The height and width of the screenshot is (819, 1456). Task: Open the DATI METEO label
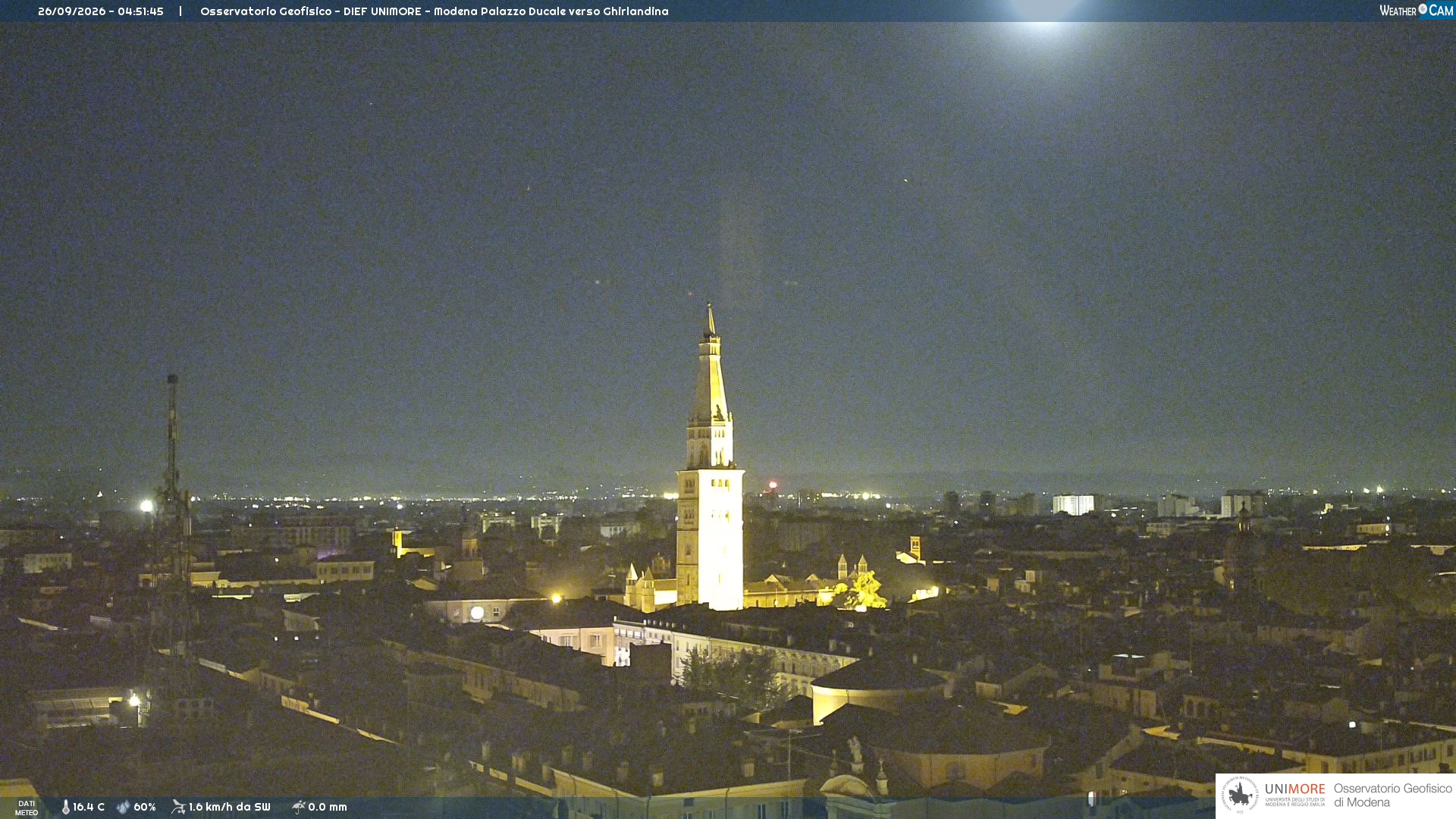click(x=27, y=808)
